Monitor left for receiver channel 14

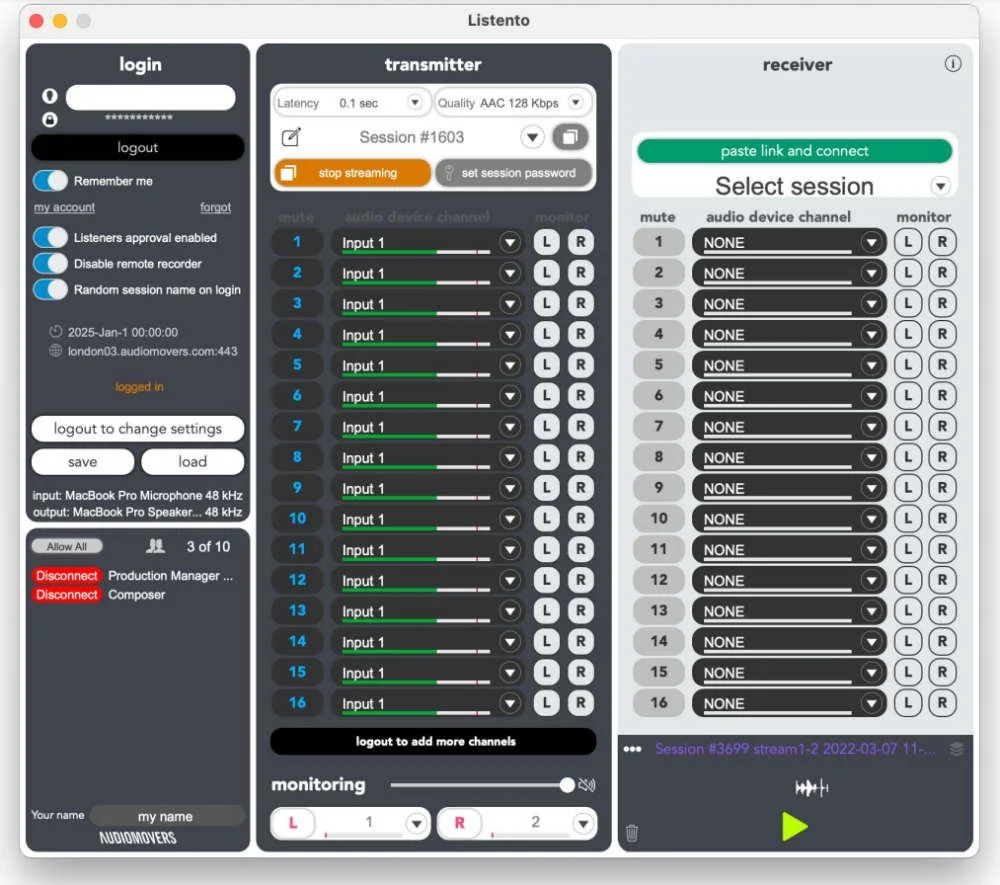pyautogui.click(x=908, y=641)
